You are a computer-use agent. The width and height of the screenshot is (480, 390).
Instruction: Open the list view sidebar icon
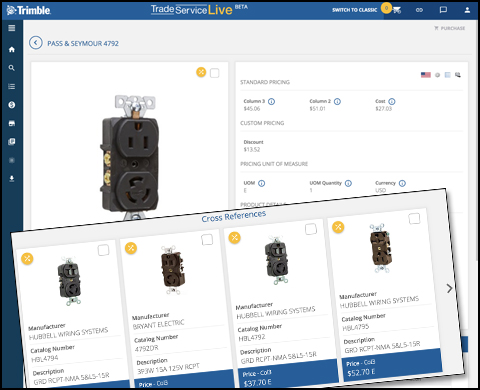coord(12,87)
